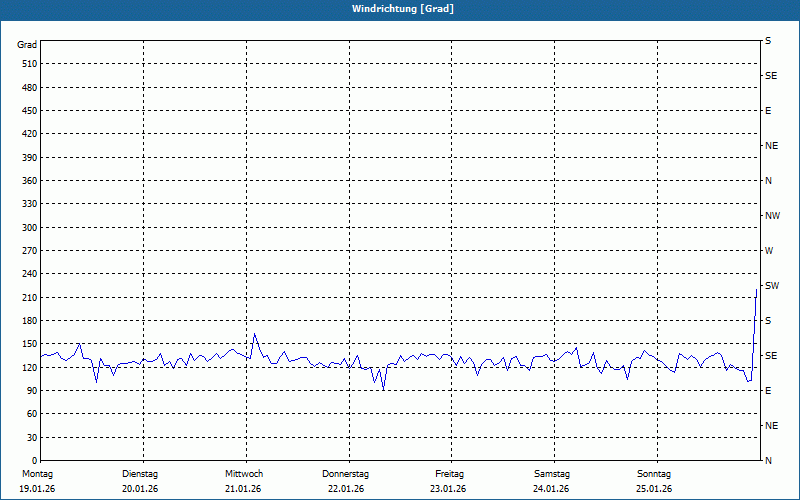Image resolution: width=800 pixels, height=500 pixels.
Task: Select the NW compass label
Action: tap(772, 216)
